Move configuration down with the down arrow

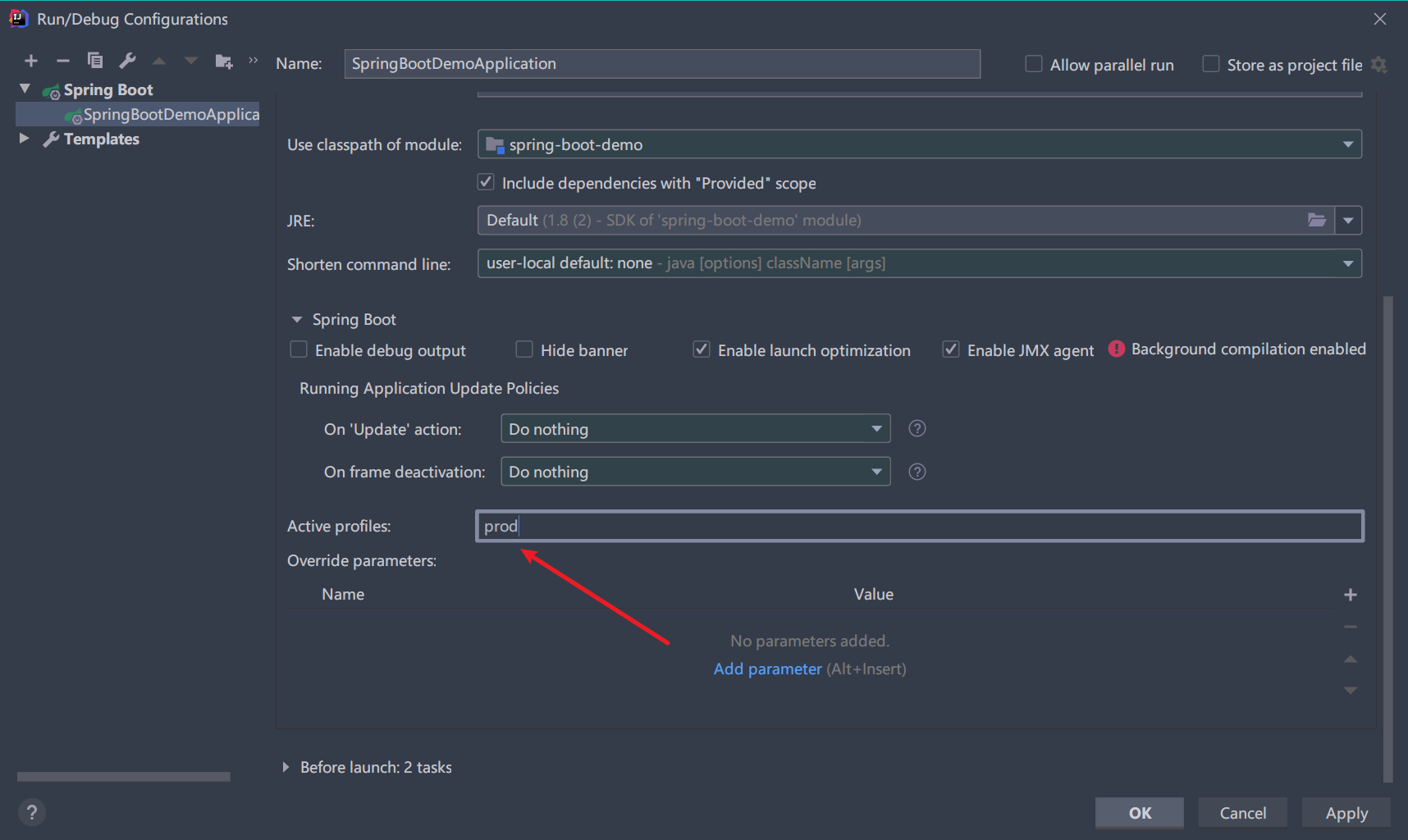(x=191, y=61)
